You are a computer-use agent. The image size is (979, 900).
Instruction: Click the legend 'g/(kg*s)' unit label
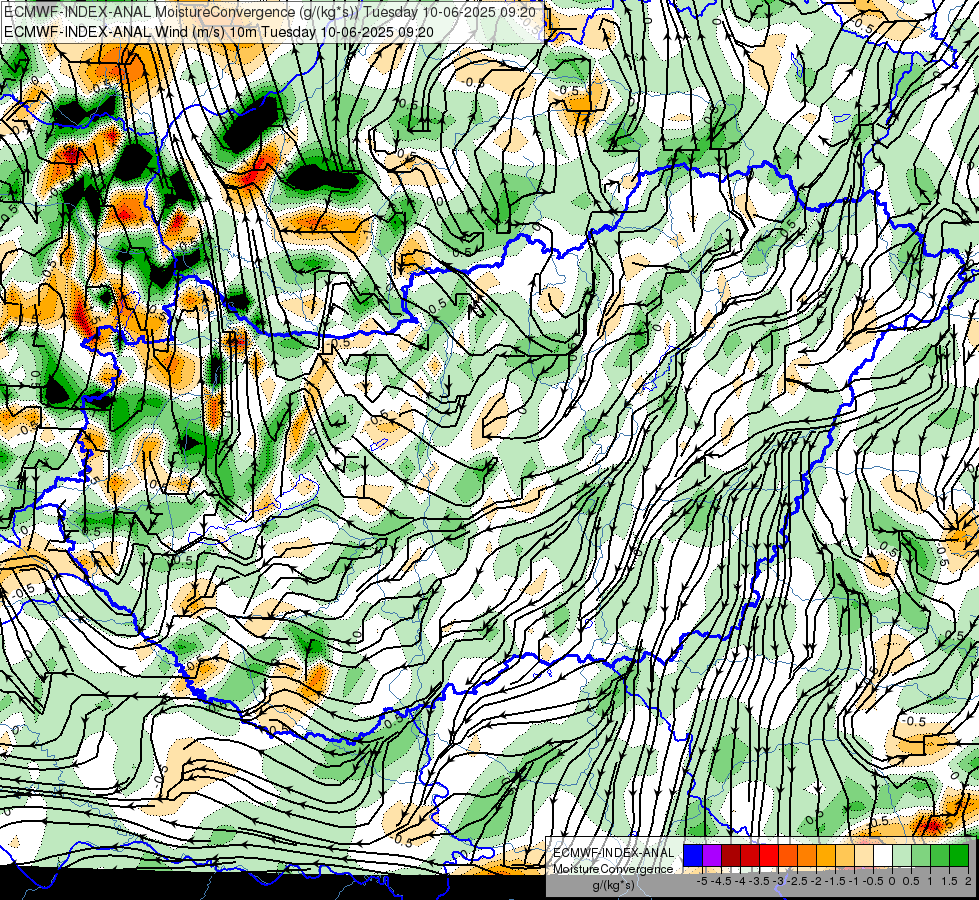tap(613, 886)
